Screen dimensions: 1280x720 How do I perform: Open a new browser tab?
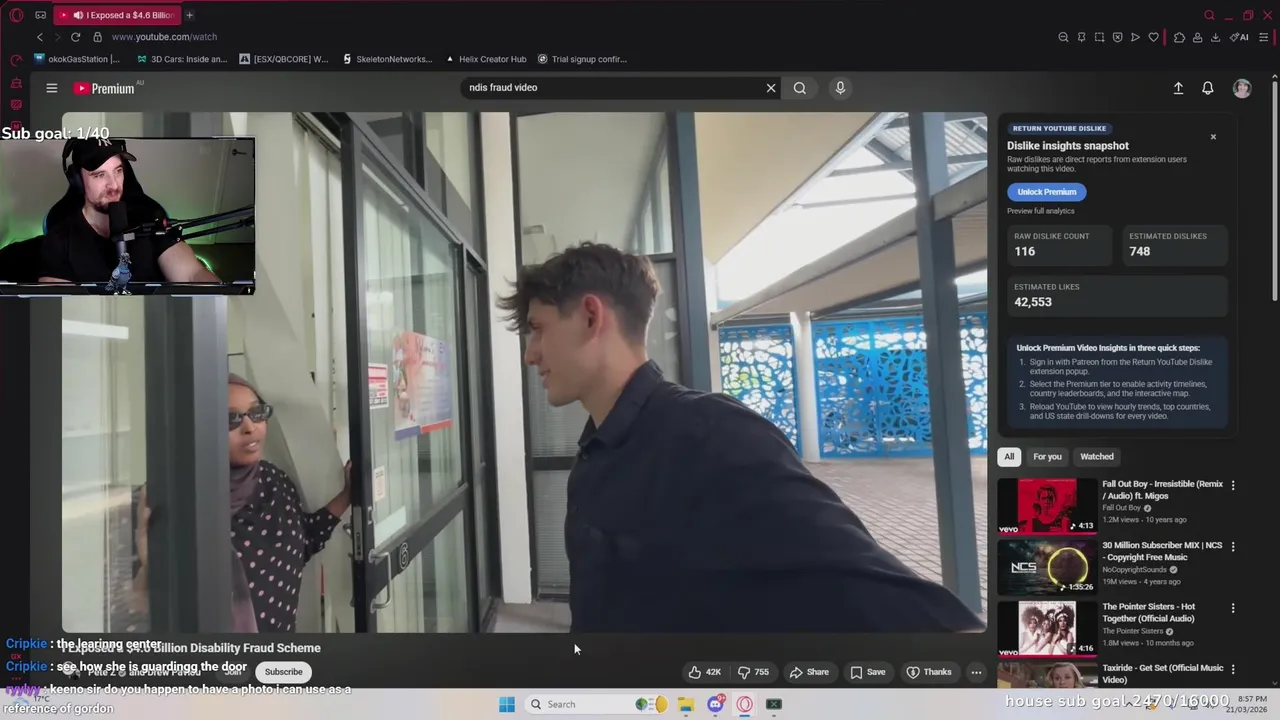point(189,15)
